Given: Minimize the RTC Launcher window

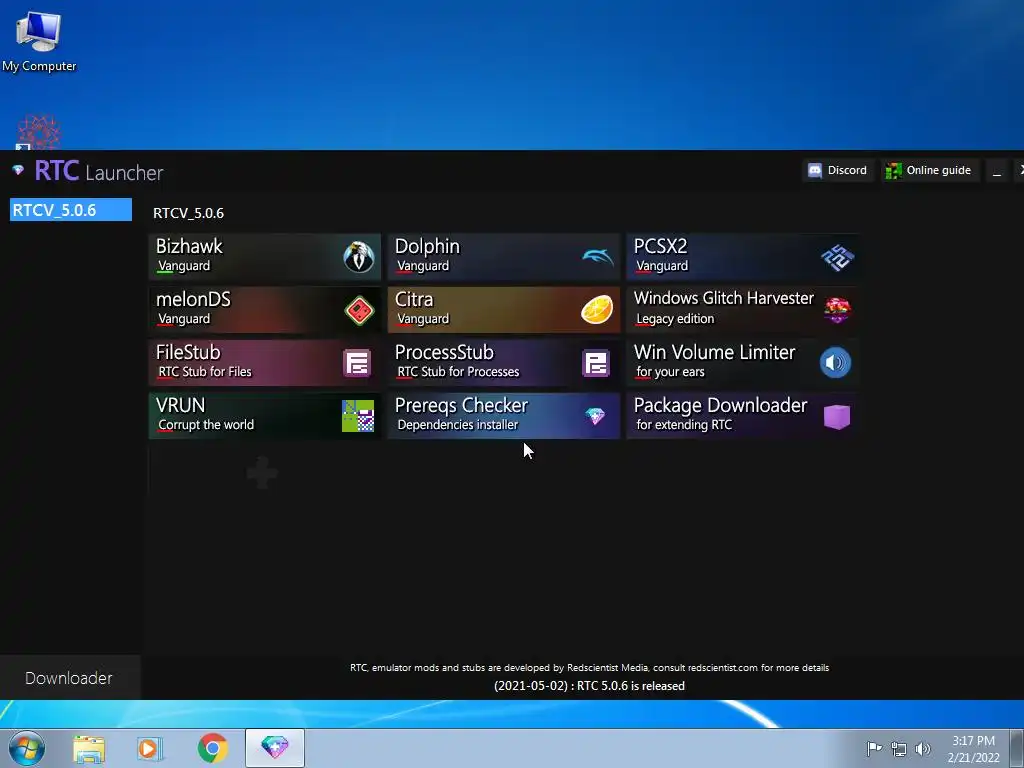Looking at the screenshot, I should coord(997,171).
